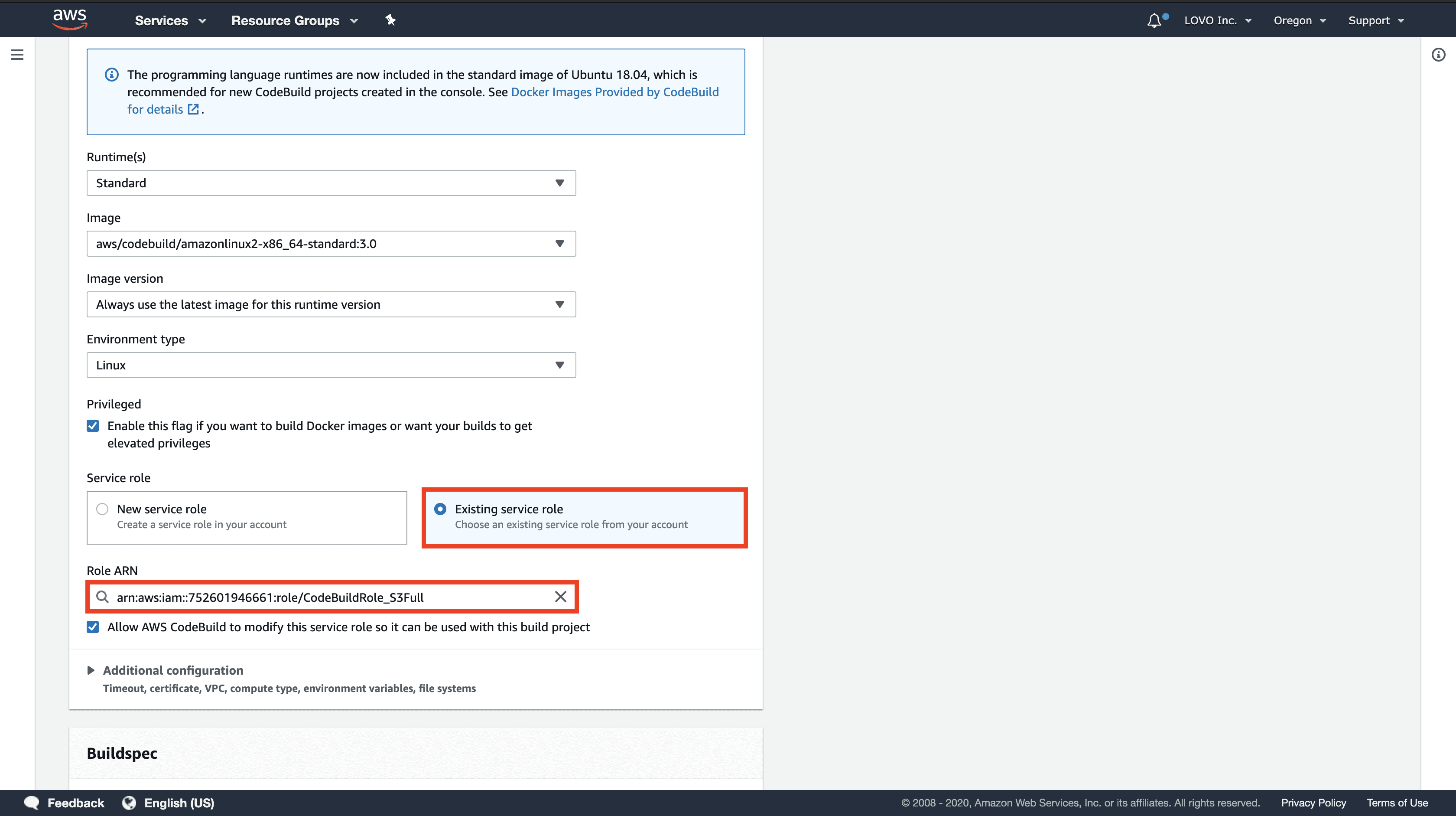The width and height of the screenshot is (1456, 816).
Task: Click the info panel icon at right
Action: click(x=1438, y=55)
